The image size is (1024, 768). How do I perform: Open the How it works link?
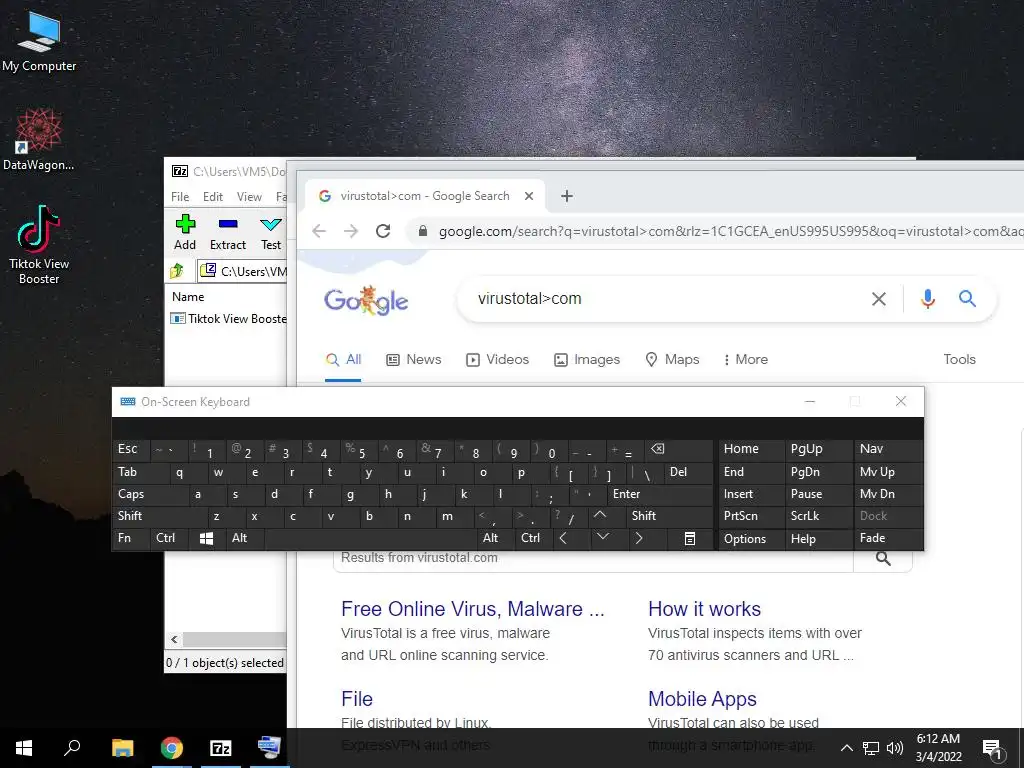click(x=705, y=609)
